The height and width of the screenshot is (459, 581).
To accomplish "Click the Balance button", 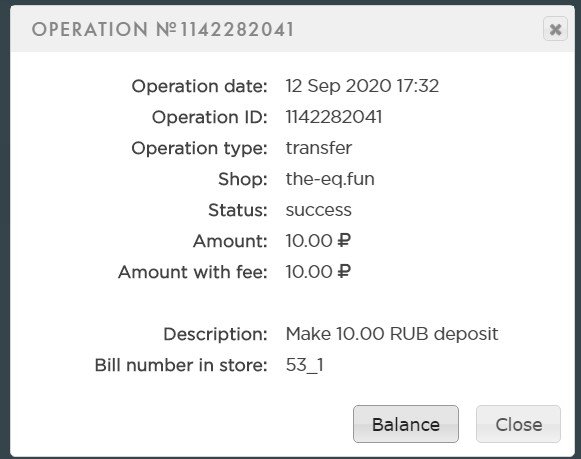I will coord(406,424).
